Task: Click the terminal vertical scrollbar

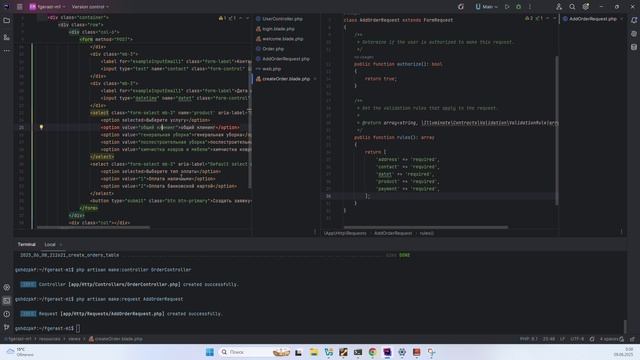Action: click(x=625, y=327)
